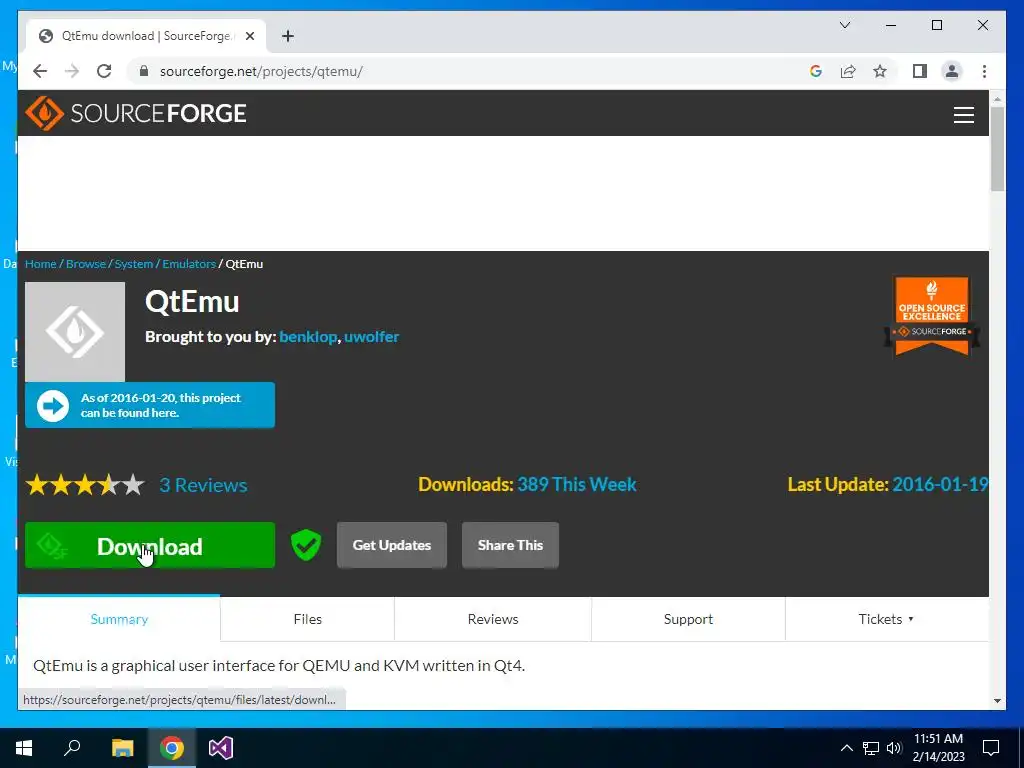1024x768 pixels.
Task: Show hidden system tray icons chevron
Action: pyautogui.click(x=846, y=748)
